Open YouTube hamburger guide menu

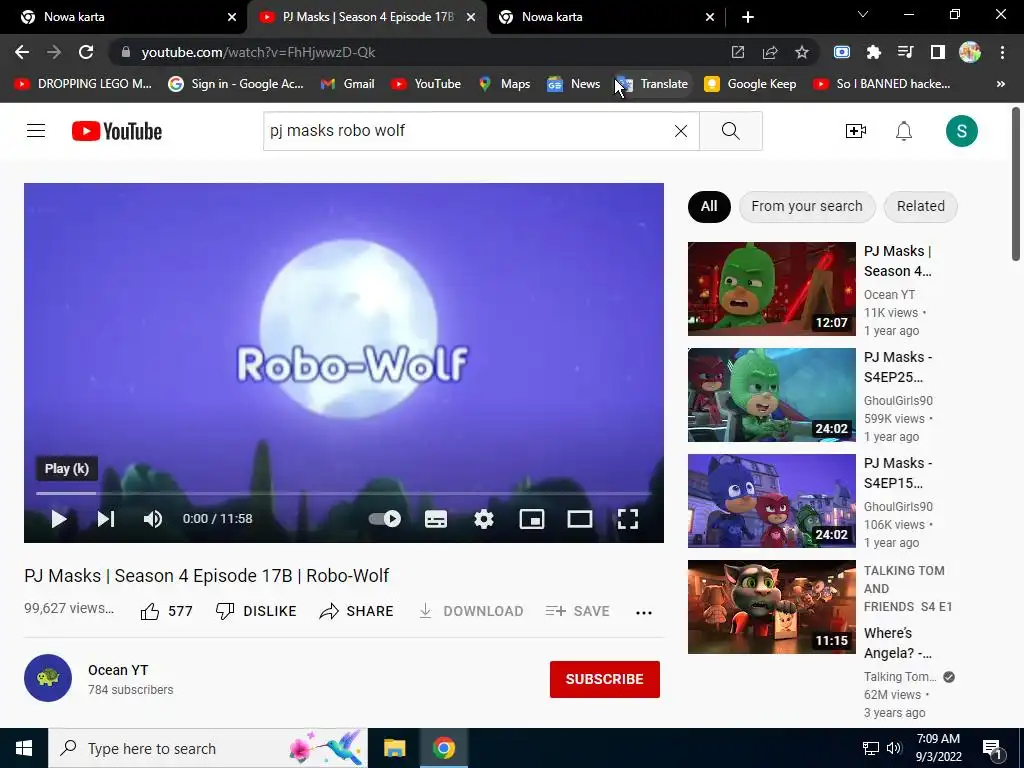tap(36, 131)
